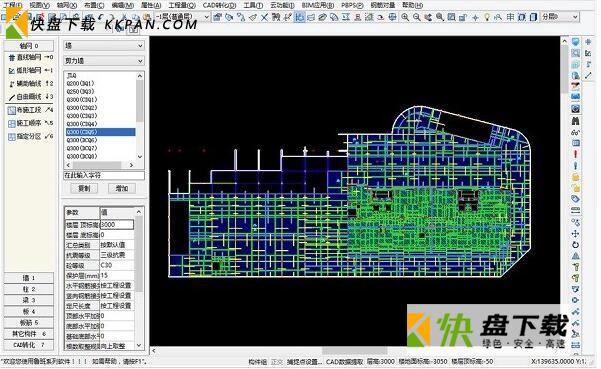Click the X delete icon in top toolbar
The height and width of the screenshot is (369, 601).
coord(264,17)
